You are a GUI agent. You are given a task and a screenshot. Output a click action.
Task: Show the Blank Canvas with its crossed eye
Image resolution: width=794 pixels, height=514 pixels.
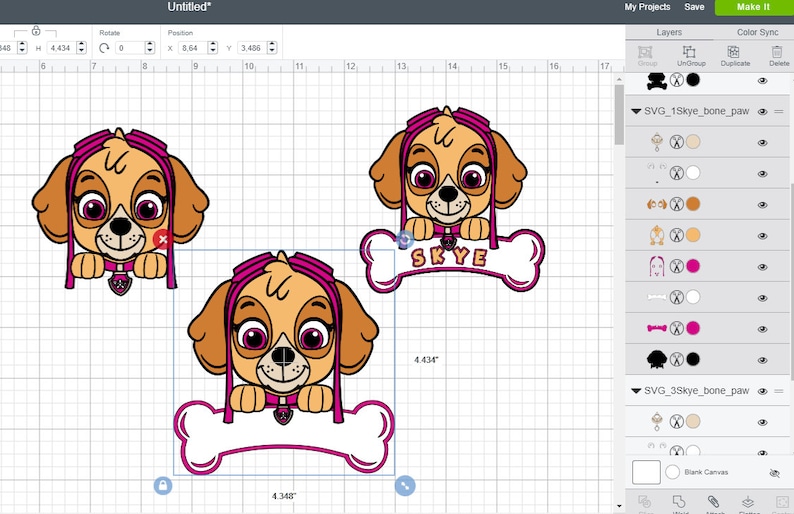[x=774, y=473]
